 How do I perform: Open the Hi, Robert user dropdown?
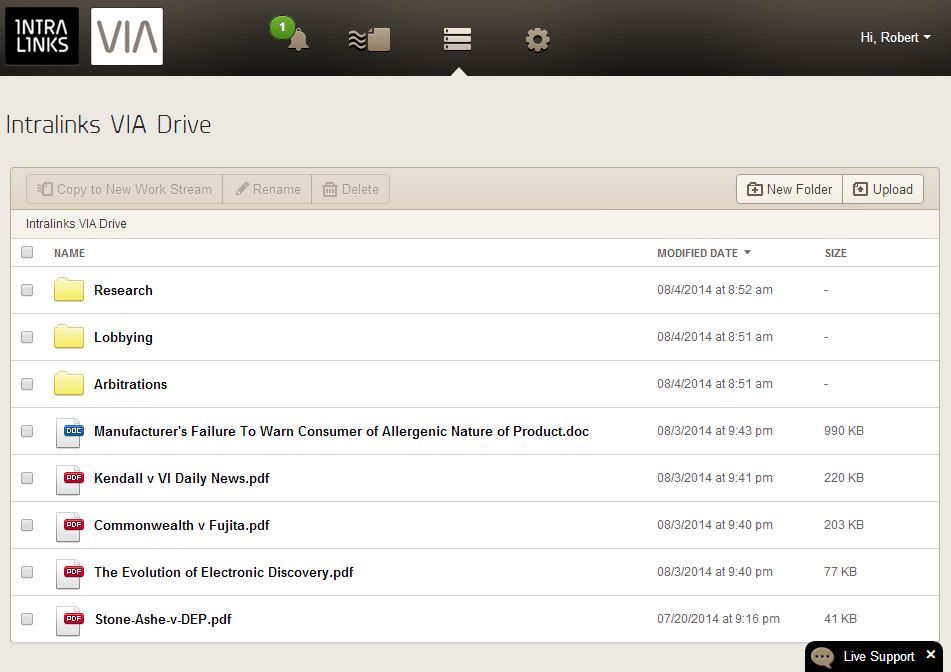click(x=895, y=38)
